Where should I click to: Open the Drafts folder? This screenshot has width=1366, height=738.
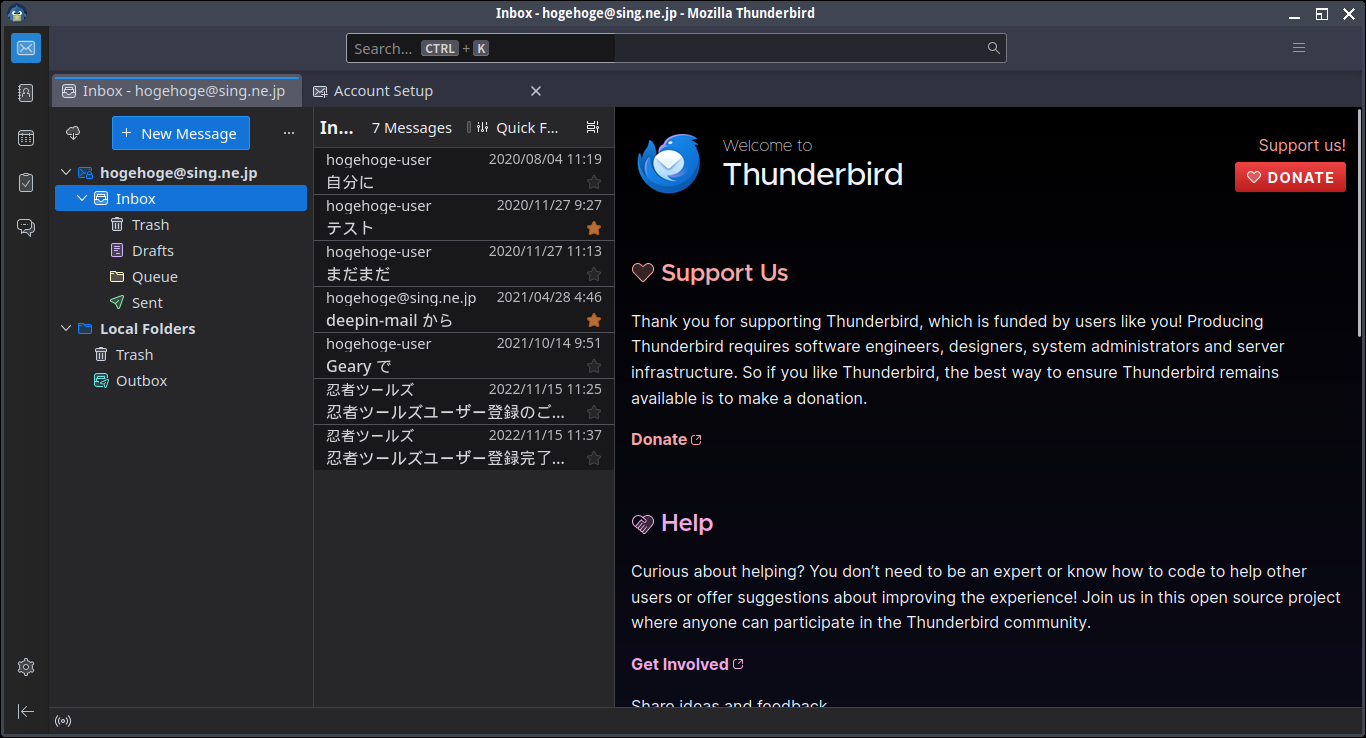coord(181,251)
